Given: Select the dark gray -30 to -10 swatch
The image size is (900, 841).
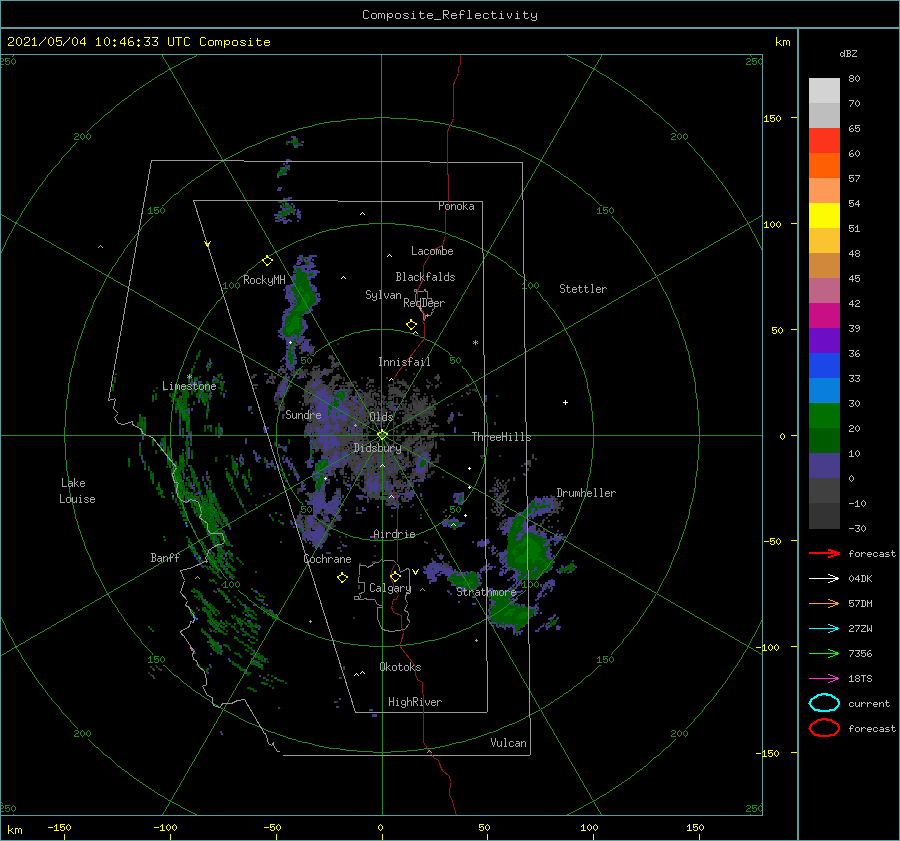Looking at the screenshot, I should tap(824, 516).
